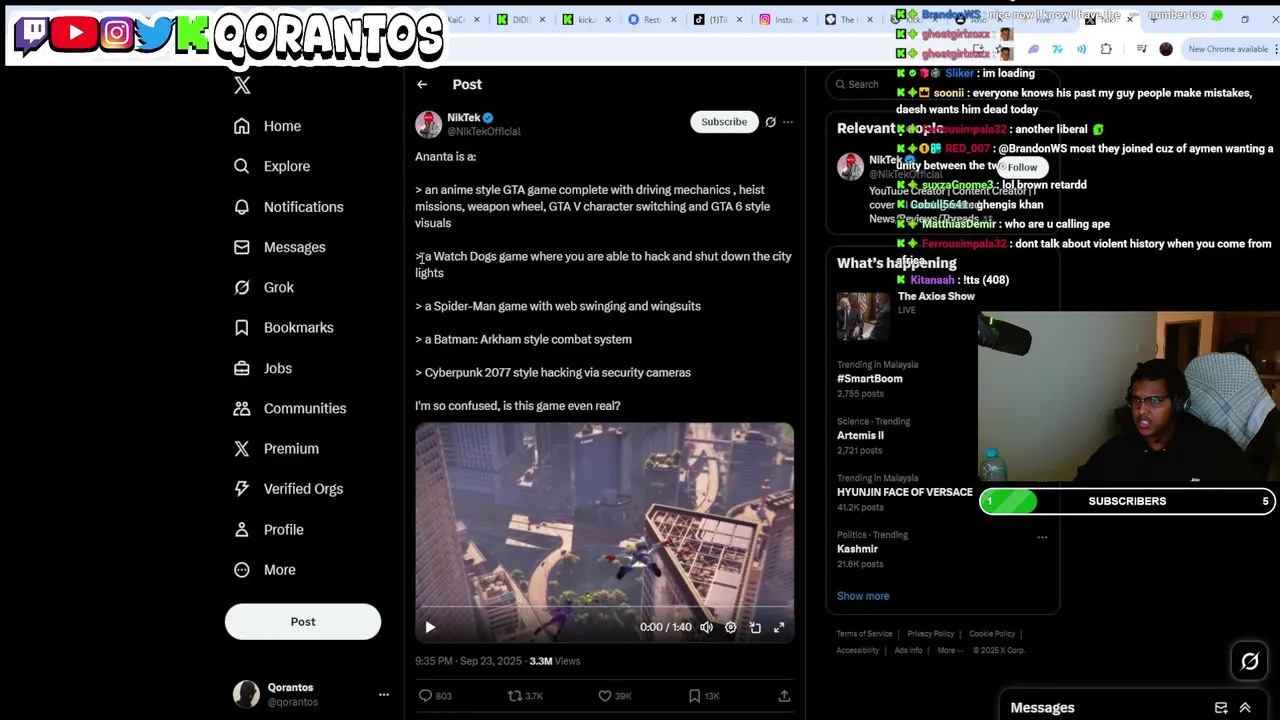Click the white Post button
Screen dimensions: 1280x720
303,622
